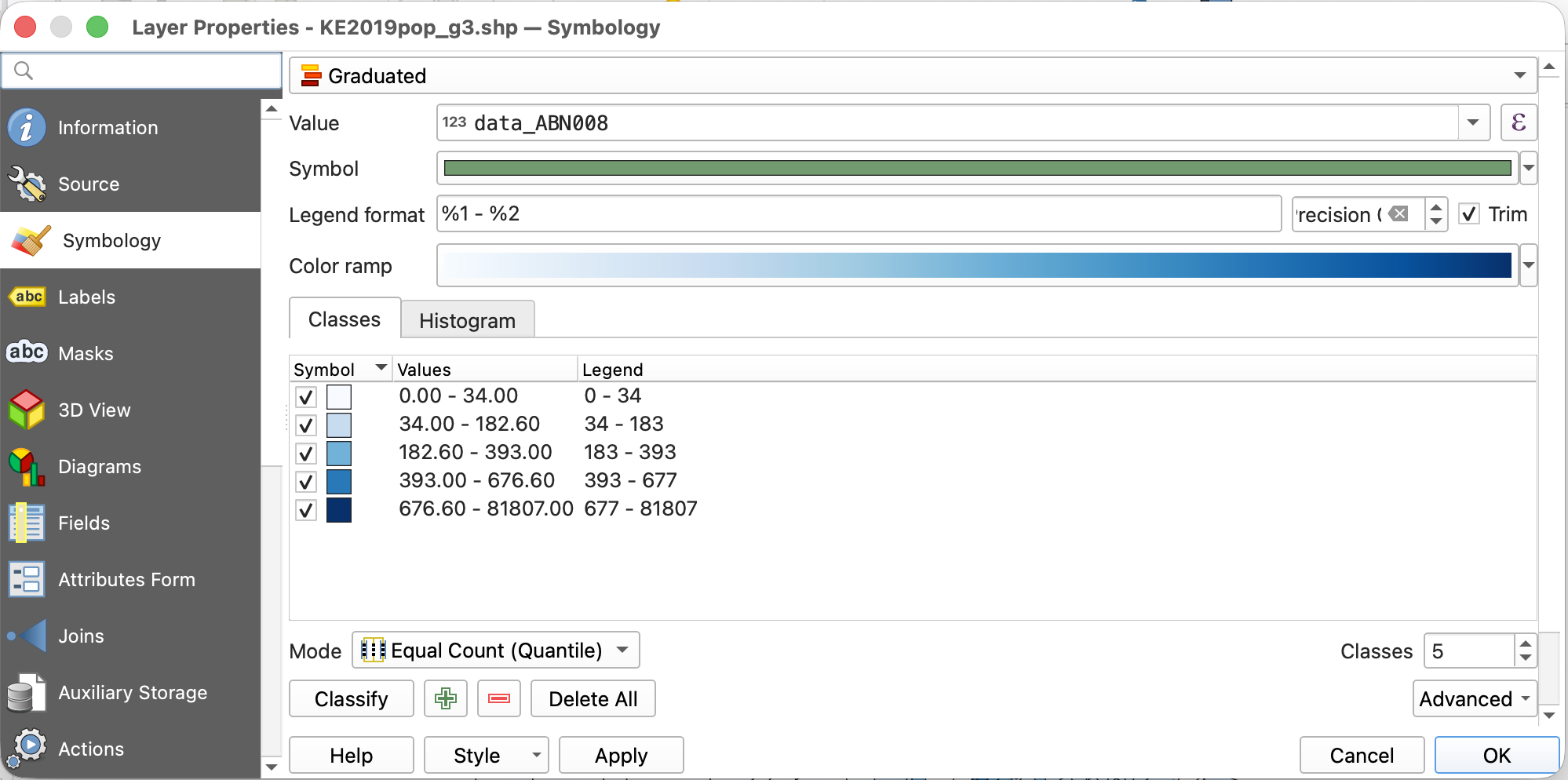Click the Symbology paintbrush icon
The image size is (1568, 780).
tap(31, 240)
